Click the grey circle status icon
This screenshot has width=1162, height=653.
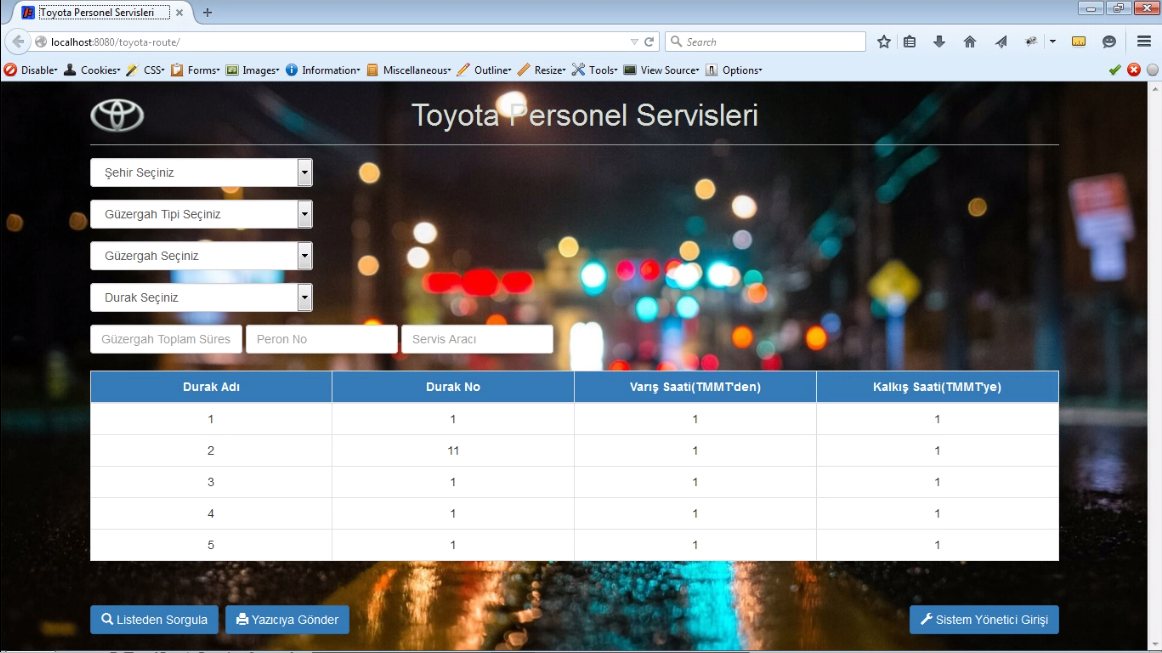point(1152,70)
